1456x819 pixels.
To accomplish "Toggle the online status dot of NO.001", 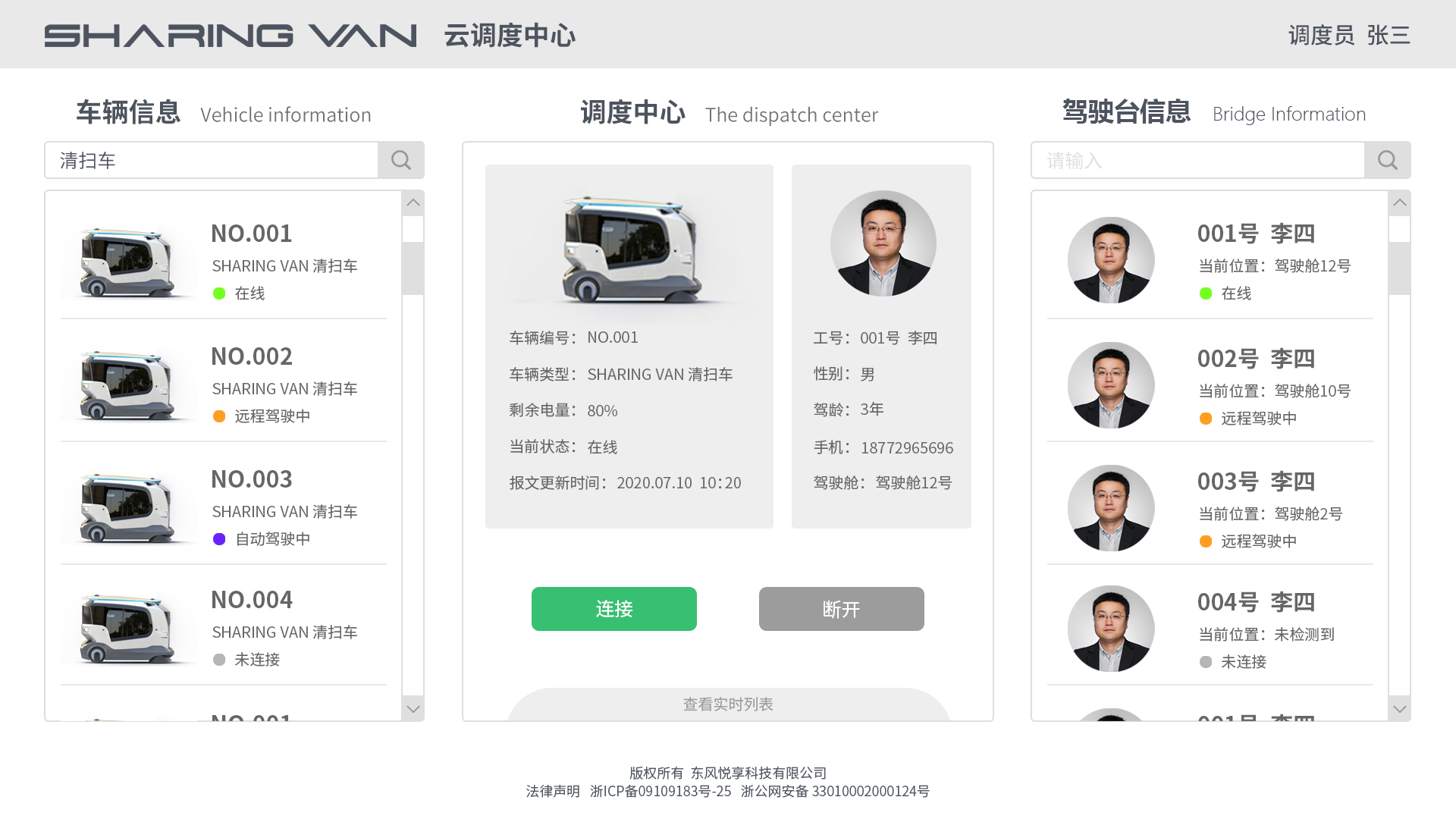I will click(220, 293).
